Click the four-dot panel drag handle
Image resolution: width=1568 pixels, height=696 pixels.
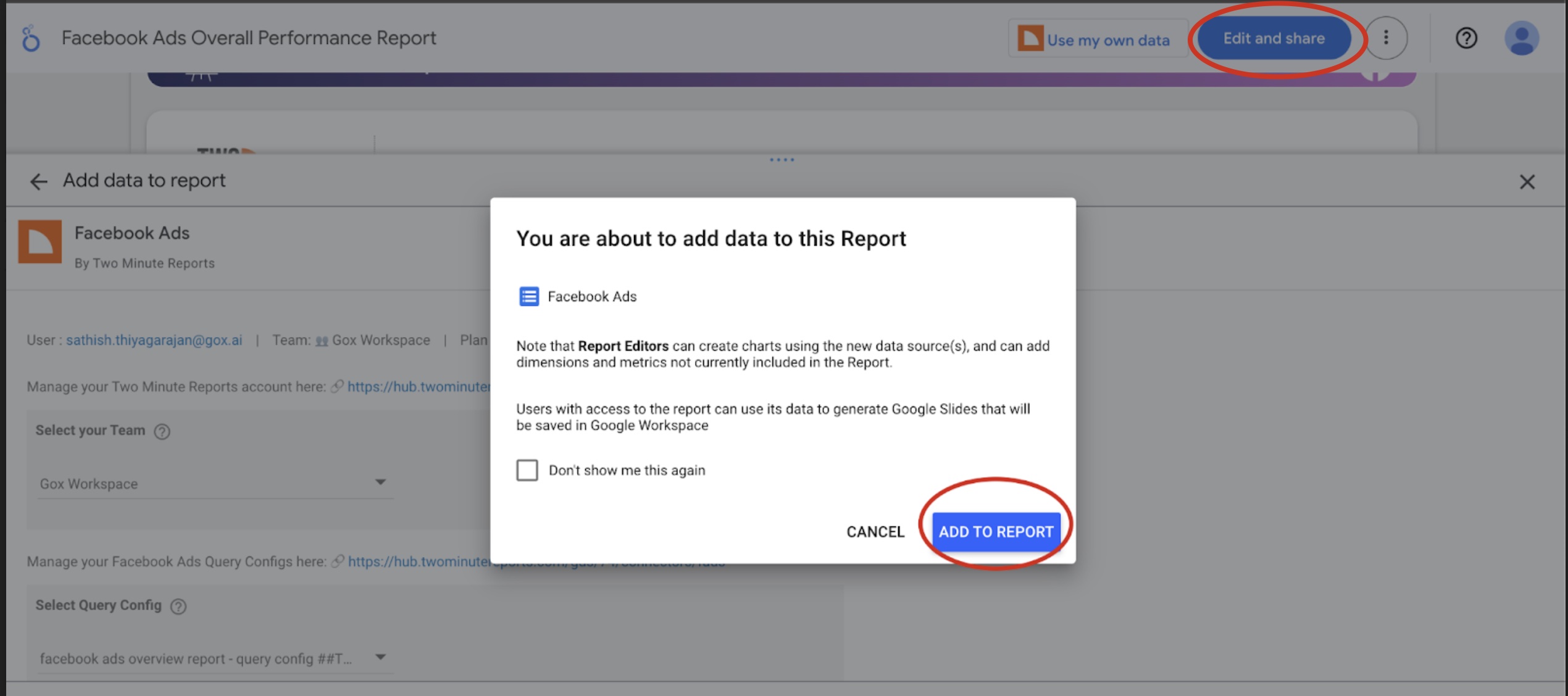click(782, 160)
